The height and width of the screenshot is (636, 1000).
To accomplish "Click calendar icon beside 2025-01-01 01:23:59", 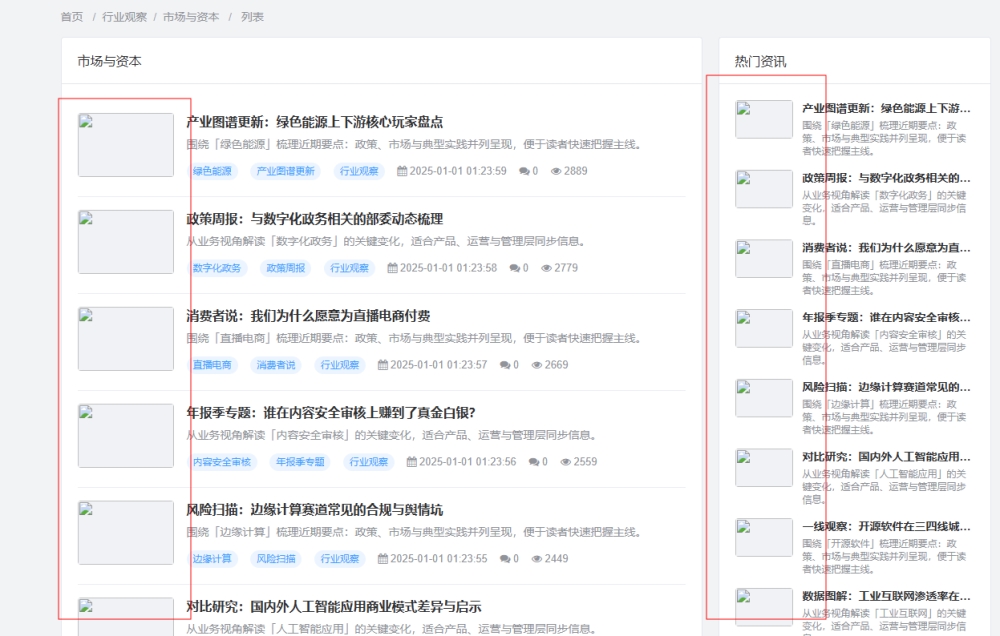I will 402,171.
